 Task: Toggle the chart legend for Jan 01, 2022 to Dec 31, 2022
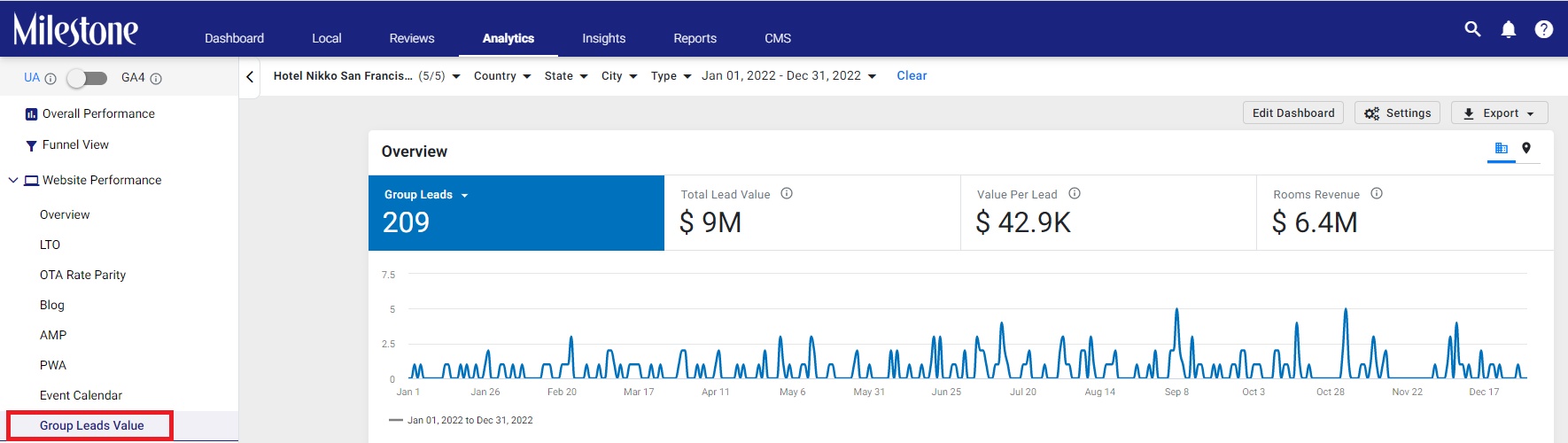[x=461, y=420]
